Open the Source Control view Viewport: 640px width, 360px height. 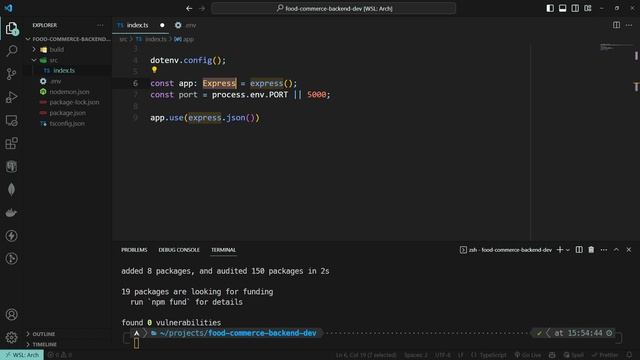click(x=11, y=74)
